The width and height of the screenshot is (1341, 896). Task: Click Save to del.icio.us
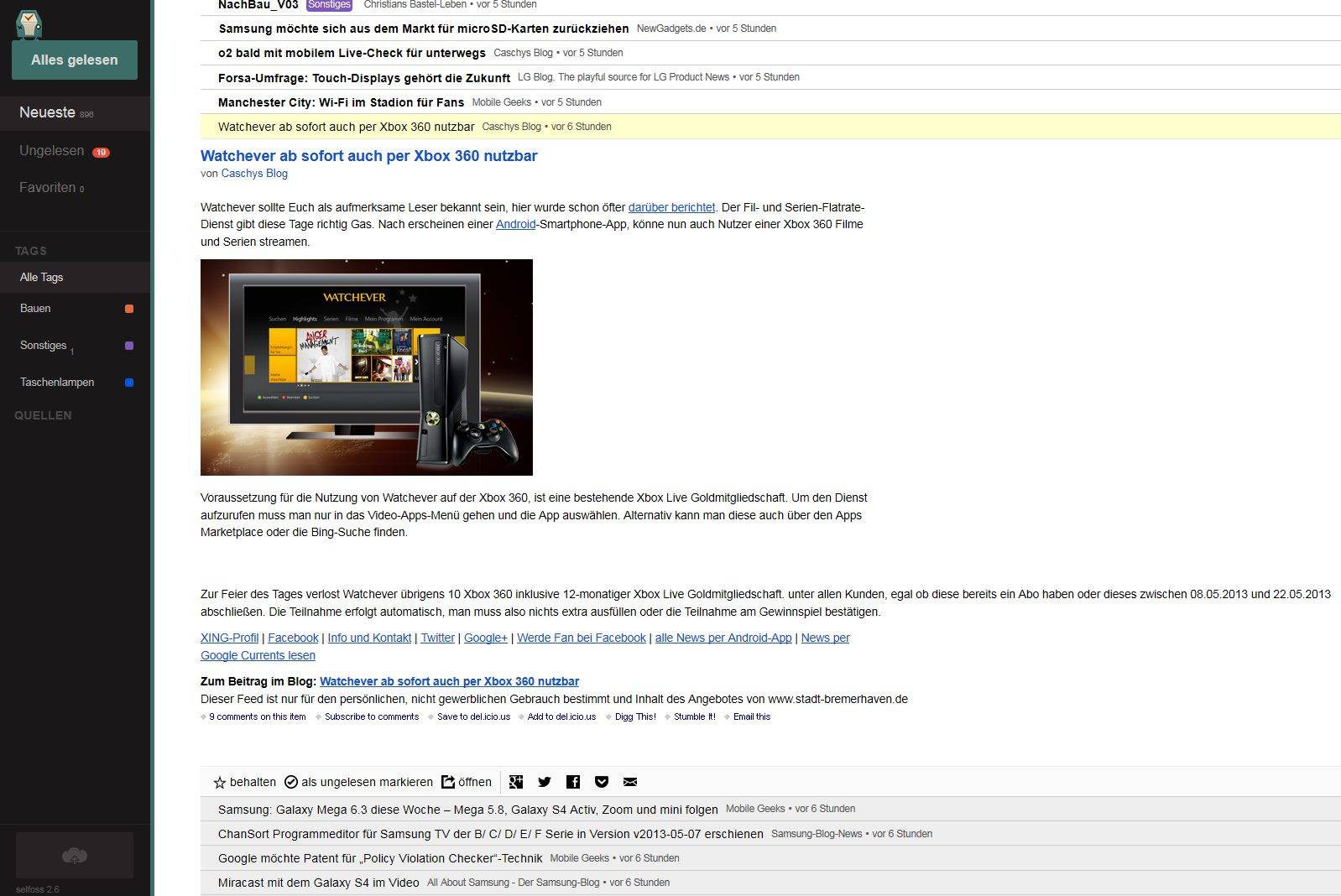click(x=473, y=716)
